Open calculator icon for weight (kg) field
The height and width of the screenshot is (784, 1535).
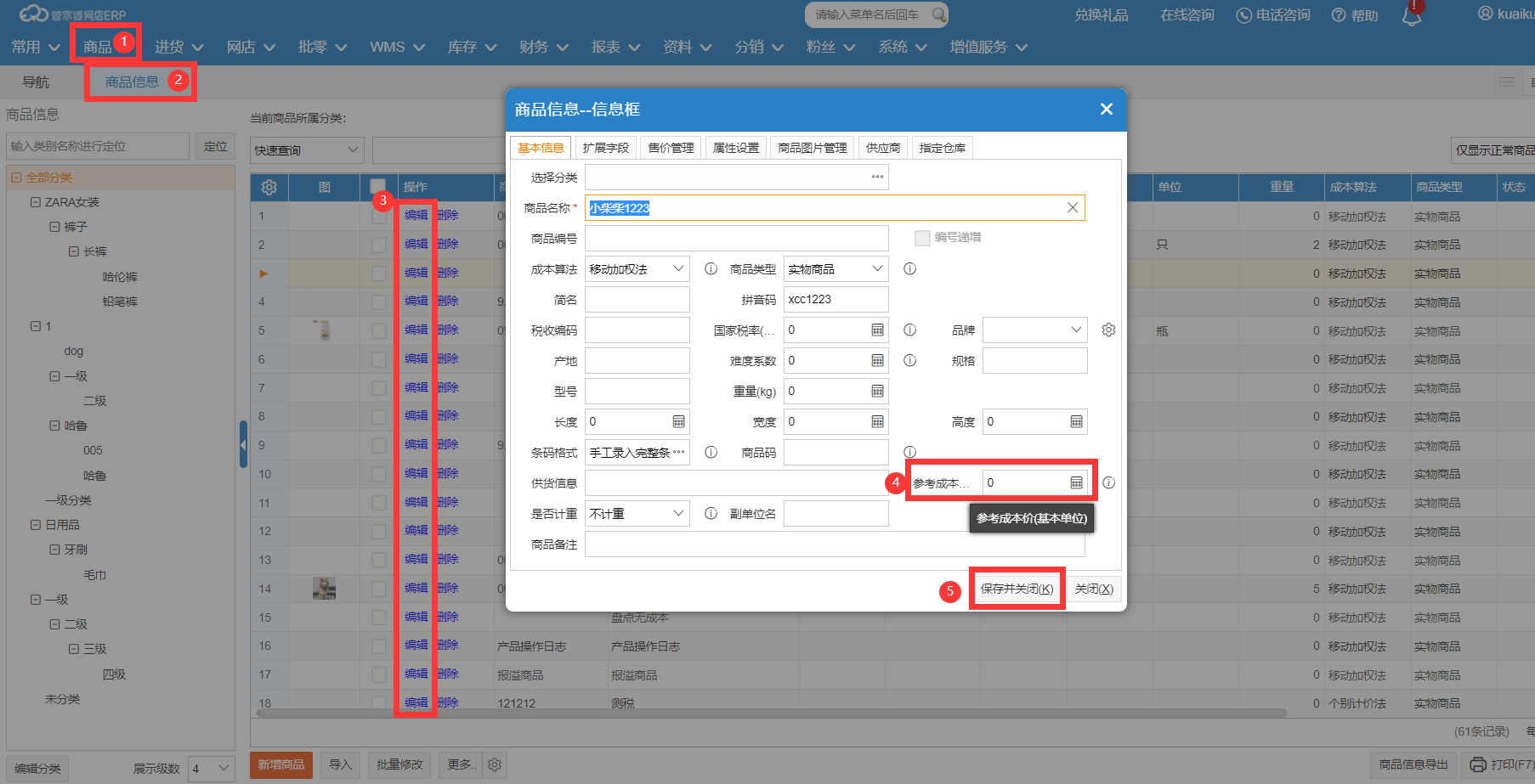point(877,392)
